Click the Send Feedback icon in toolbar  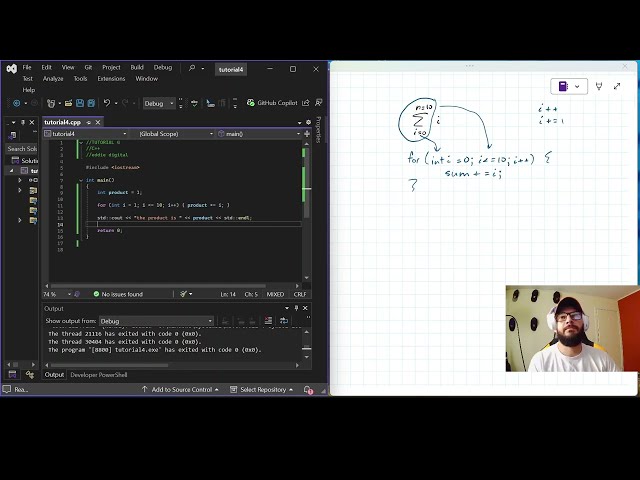[x=318, y=103]
